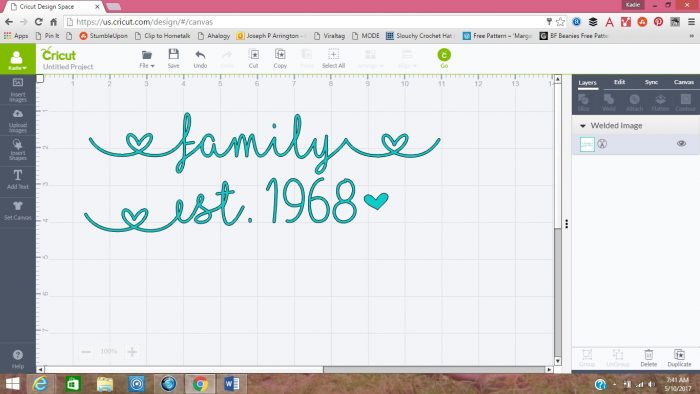Click the Cricut logo

[x=58, y=54]
